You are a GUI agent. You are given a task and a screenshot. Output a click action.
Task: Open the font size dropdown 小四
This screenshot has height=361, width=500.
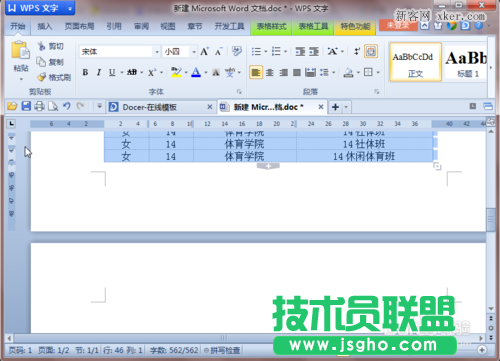pos(194,52)
